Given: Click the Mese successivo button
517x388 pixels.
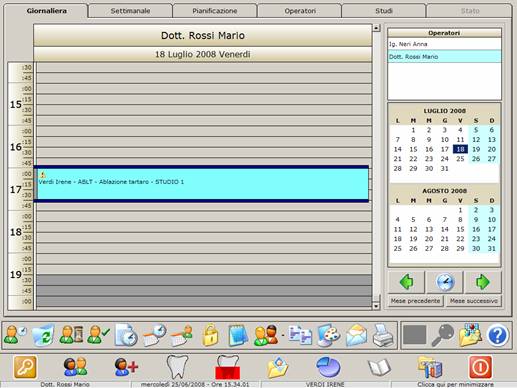Looking at the screenshot, I should click(x=474, y=301).
